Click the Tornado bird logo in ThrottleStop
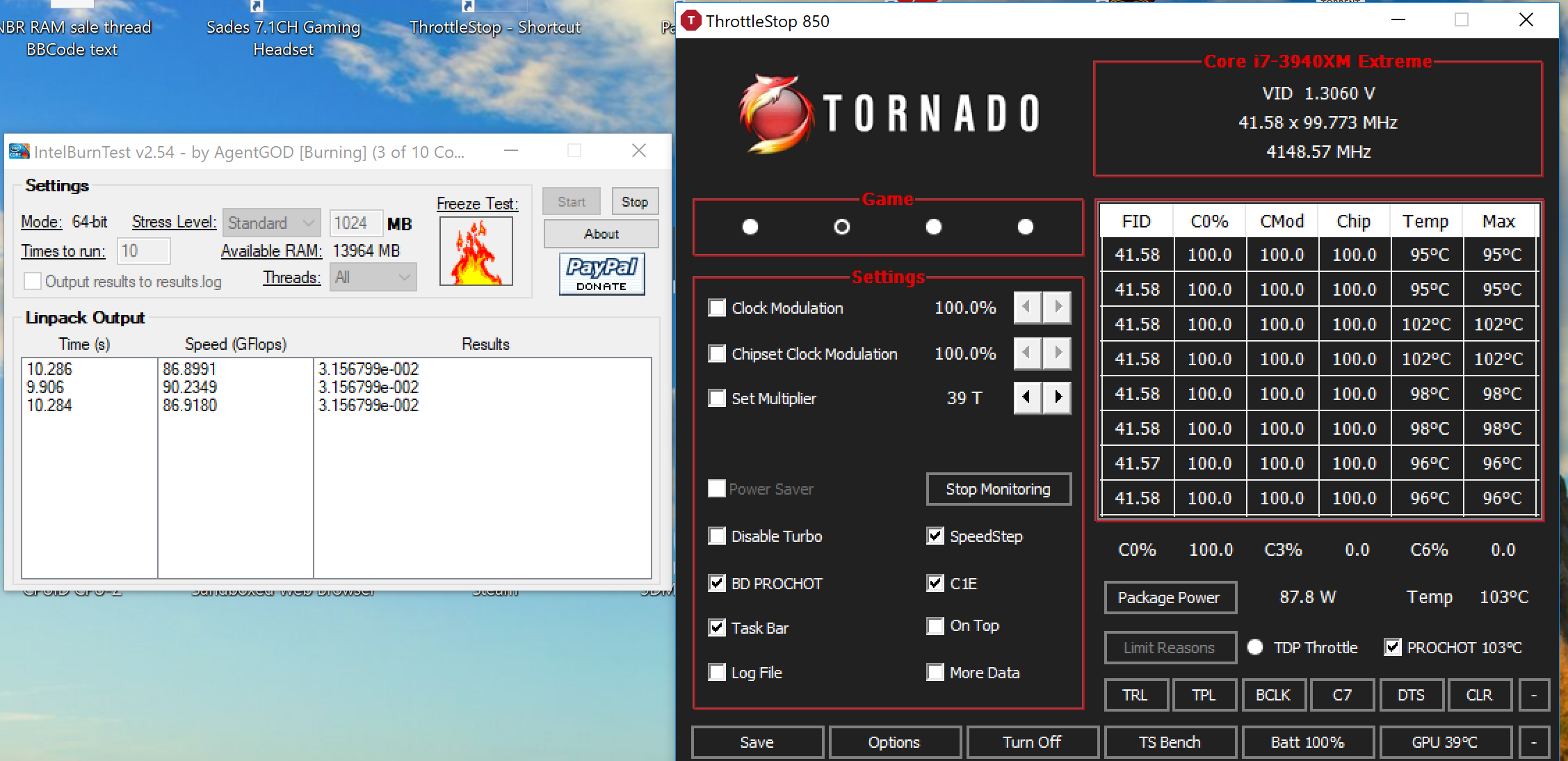Image resolution: width=1568 pixels, height=761 pixels. 775,113
